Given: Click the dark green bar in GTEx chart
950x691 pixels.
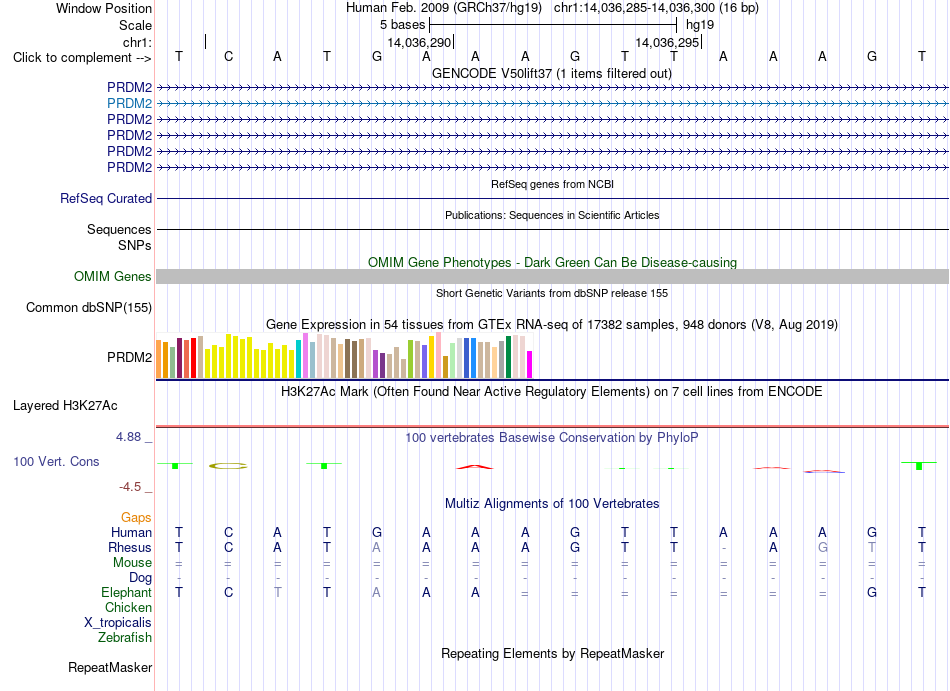Looking at the screenshot, I should (x=508, y=357).
